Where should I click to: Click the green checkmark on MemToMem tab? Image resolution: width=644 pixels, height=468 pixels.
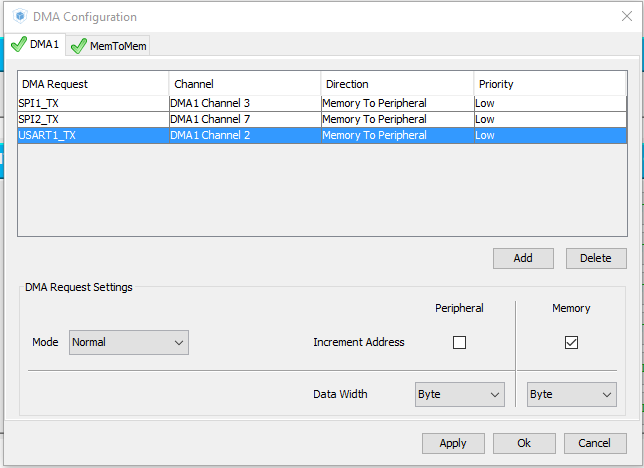(x=78, y=46)
